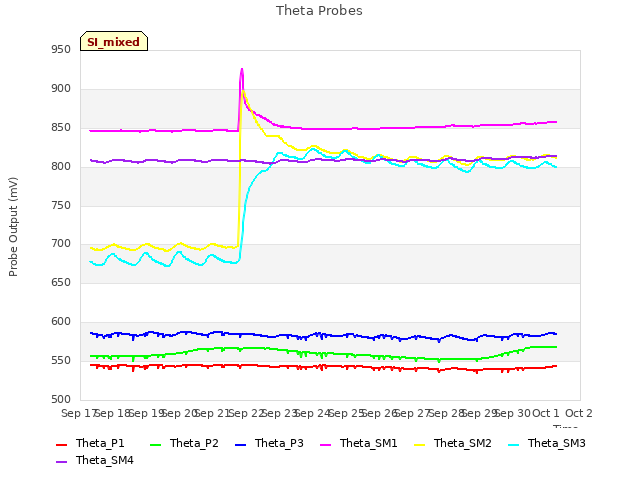
Task: Click the Oct 2 x-axis date label
Action: coord(579,413)
